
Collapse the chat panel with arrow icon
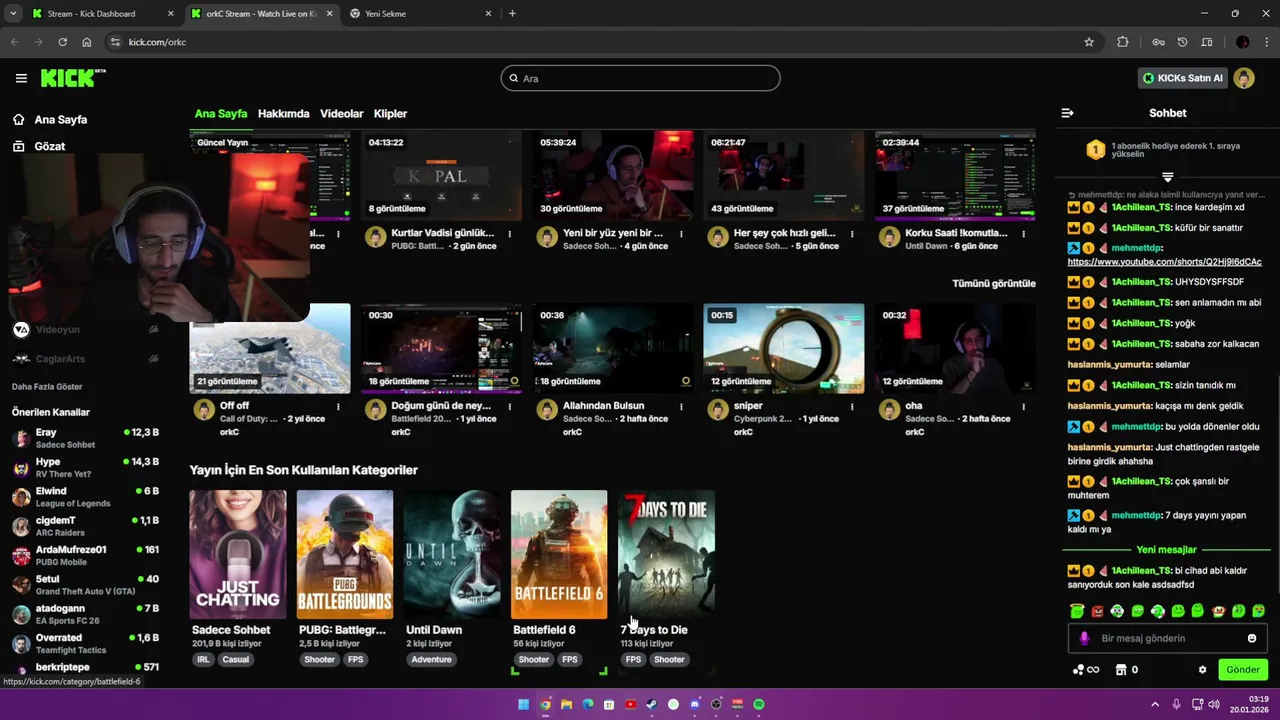point(1067,113)
